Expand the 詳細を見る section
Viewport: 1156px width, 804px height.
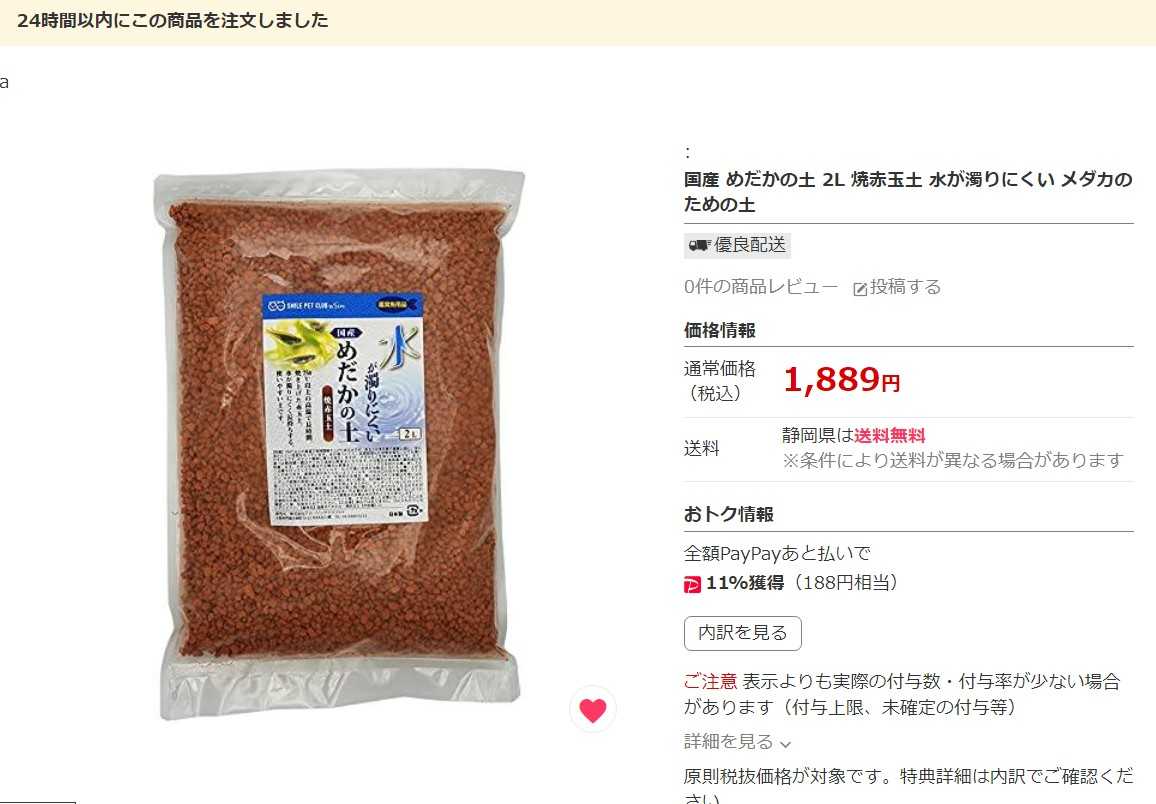(x=737, y=741)
